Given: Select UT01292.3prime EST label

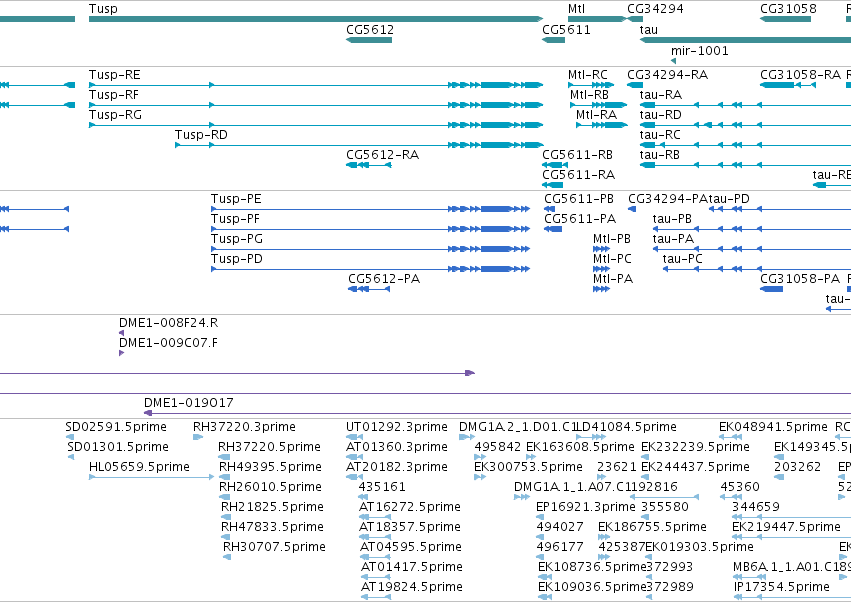Looking at the screenshot, I should tap(397, 427).
